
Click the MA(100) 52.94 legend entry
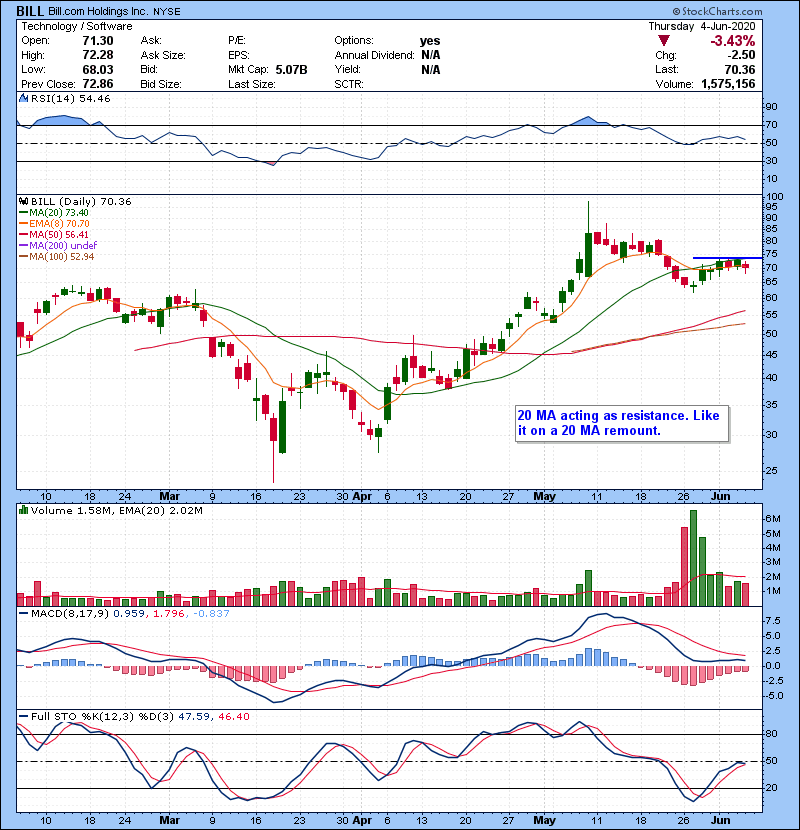pyautogui.click(x=57, y=256)
